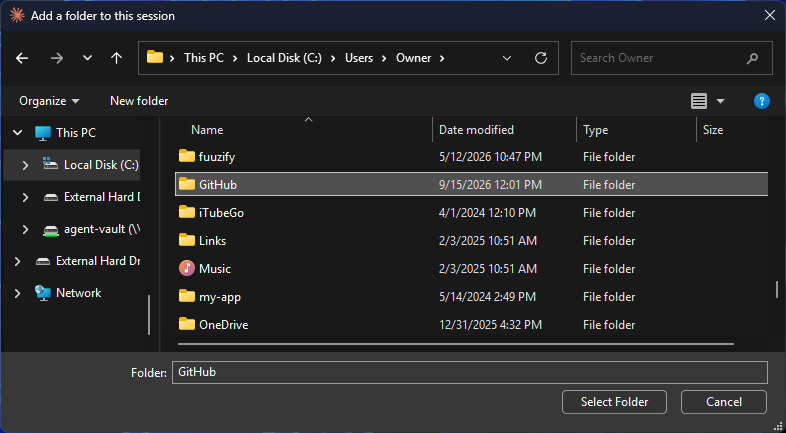Change view with the view icon
This screenshot has height=433, width=786.
point(699,101)
